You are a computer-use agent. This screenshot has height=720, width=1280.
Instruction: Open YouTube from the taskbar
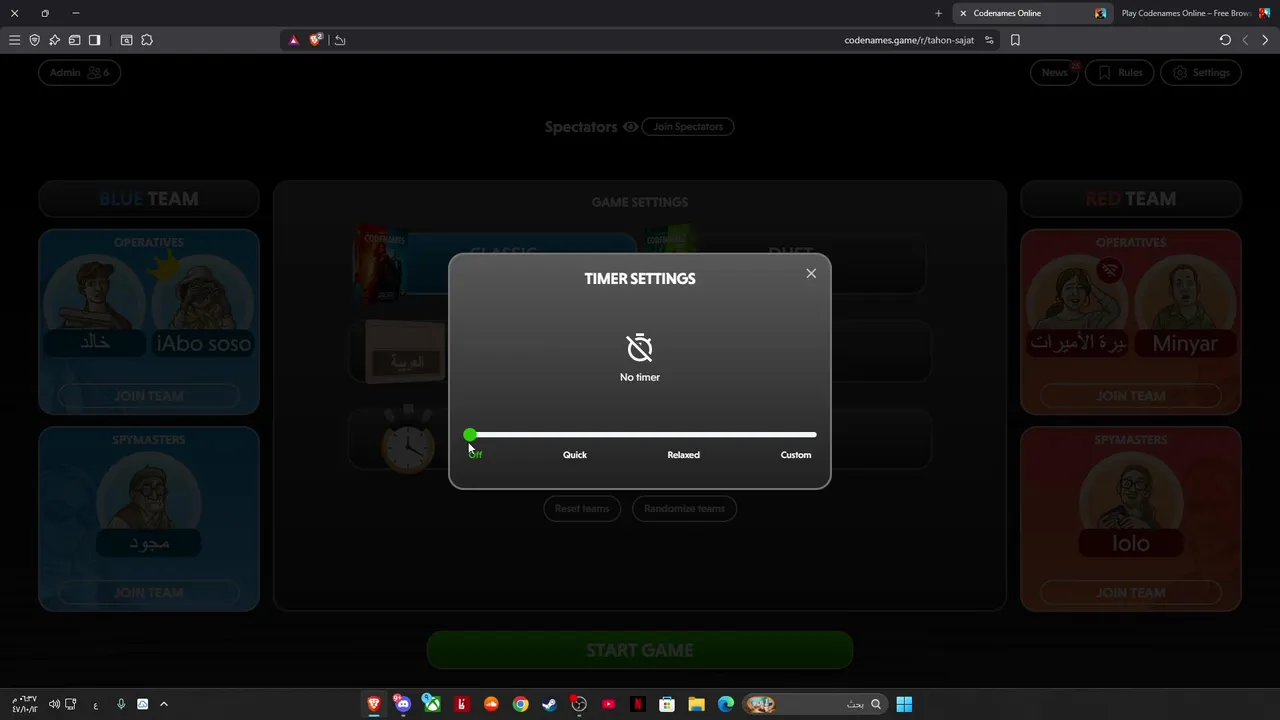(608, 704)
